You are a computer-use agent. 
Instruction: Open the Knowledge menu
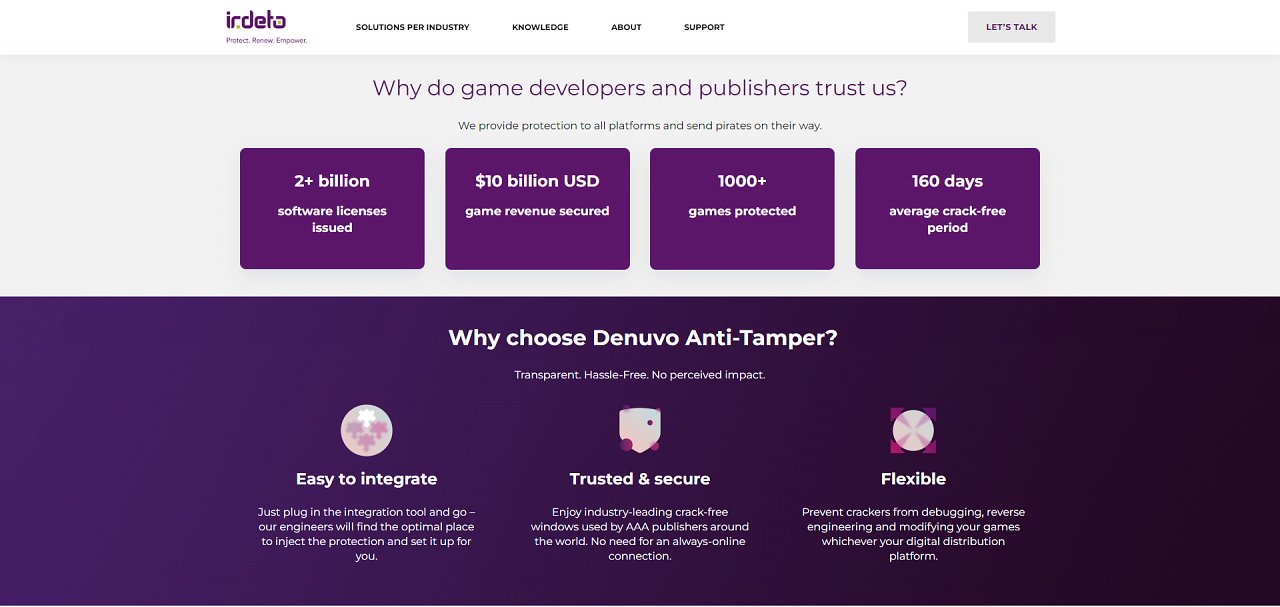click(540, 27)
